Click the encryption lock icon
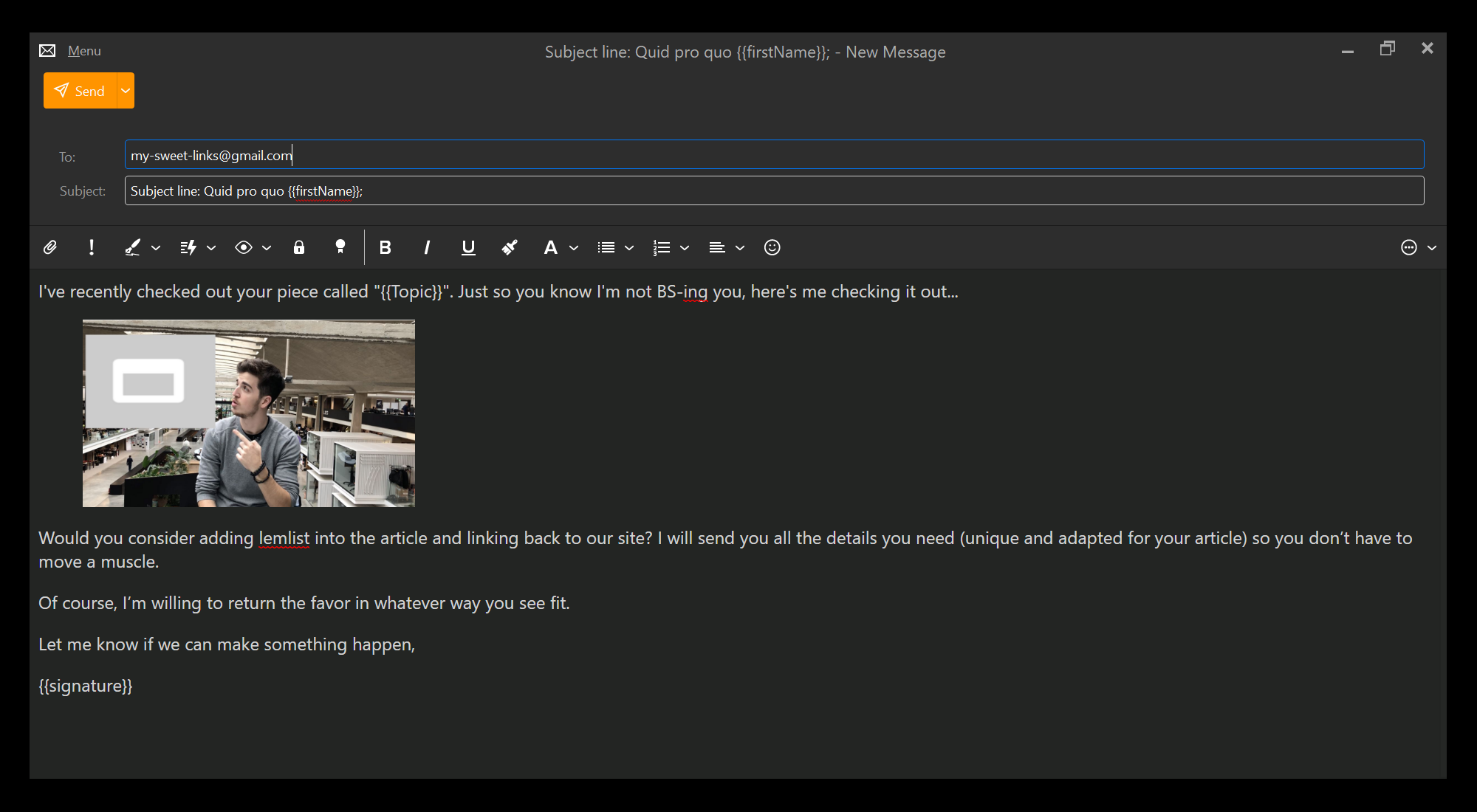1477x812 pixels. (x=299, y=247)
